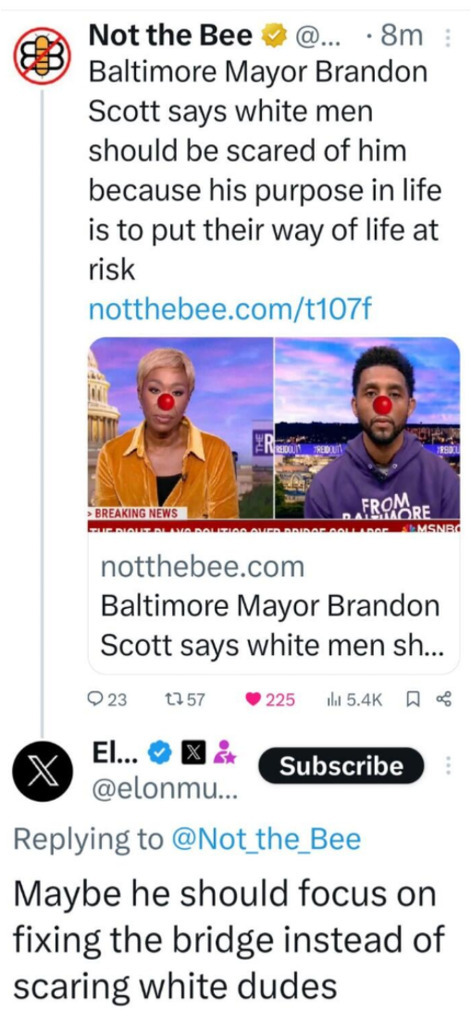Share the Not the Bee post

pos(443,699)
